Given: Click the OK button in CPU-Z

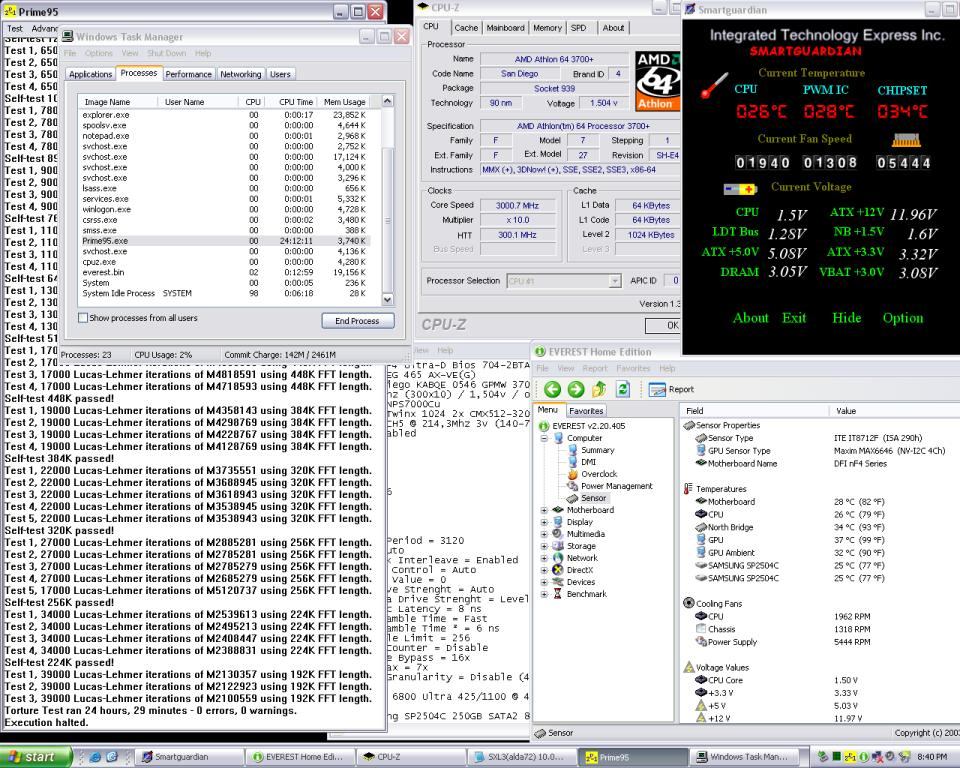Looking at the screenshot, I should (664, 325).
